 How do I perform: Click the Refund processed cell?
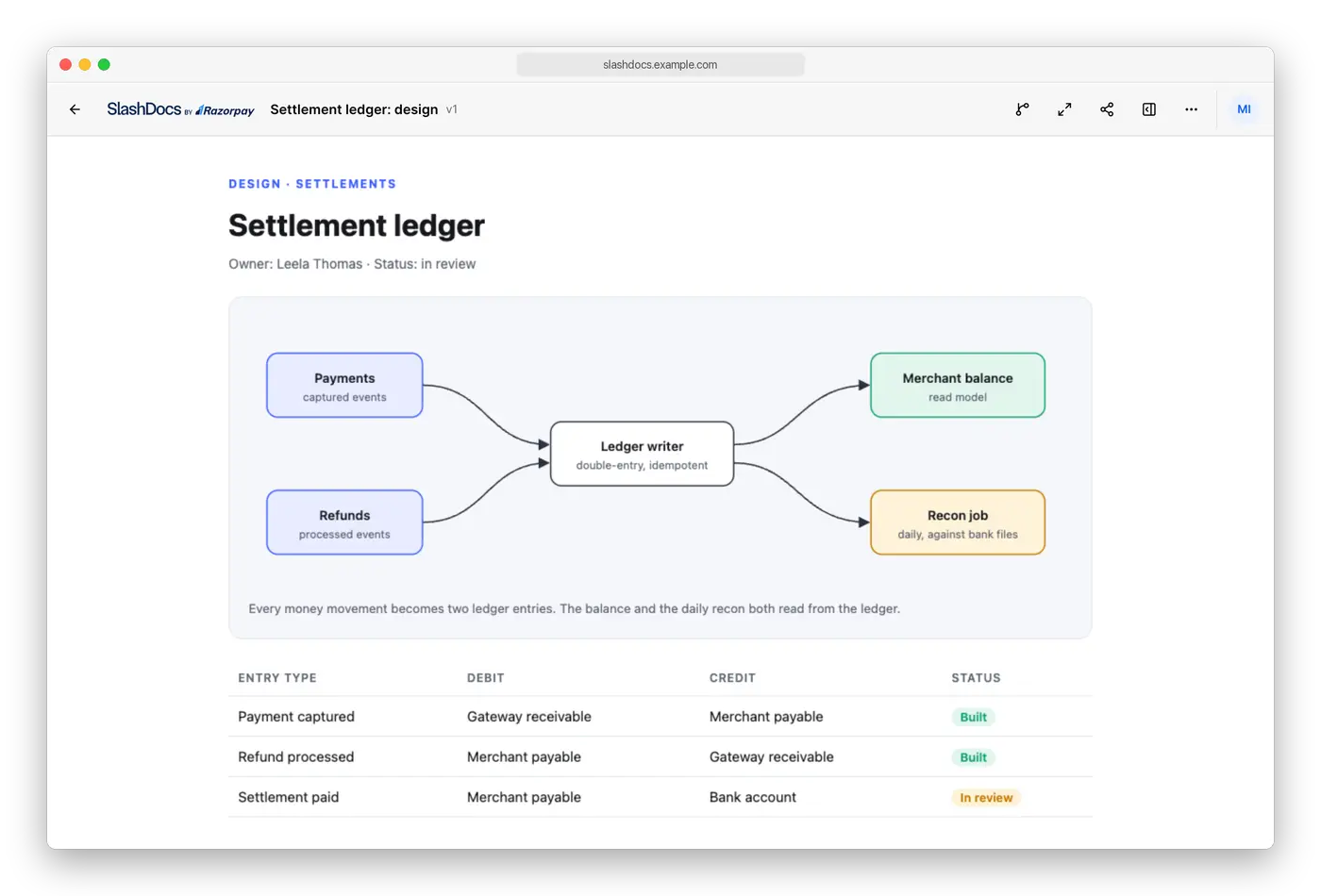296,757
